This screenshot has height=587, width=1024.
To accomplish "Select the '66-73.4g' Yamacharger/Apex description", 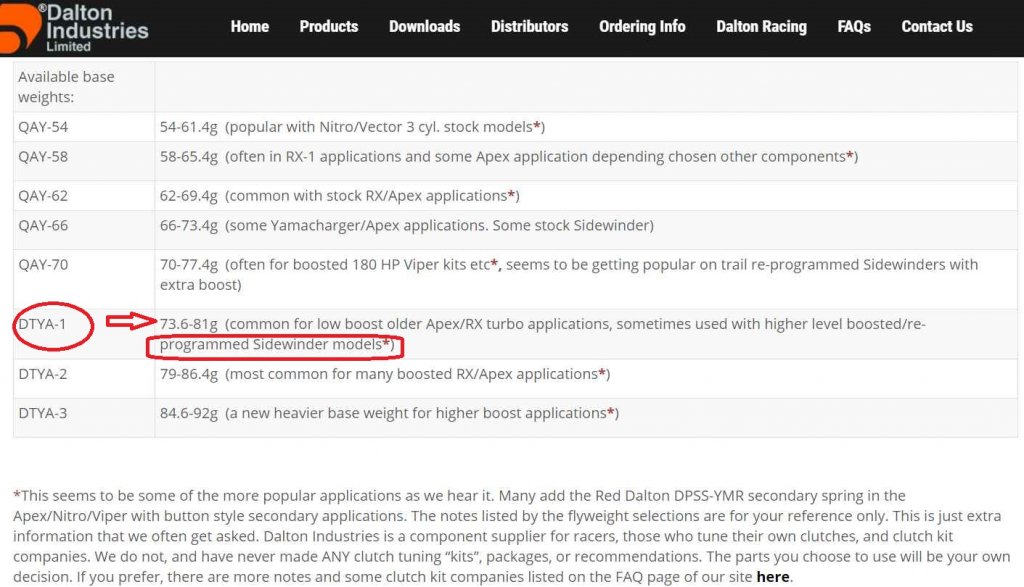I will [x=406, y=225].
